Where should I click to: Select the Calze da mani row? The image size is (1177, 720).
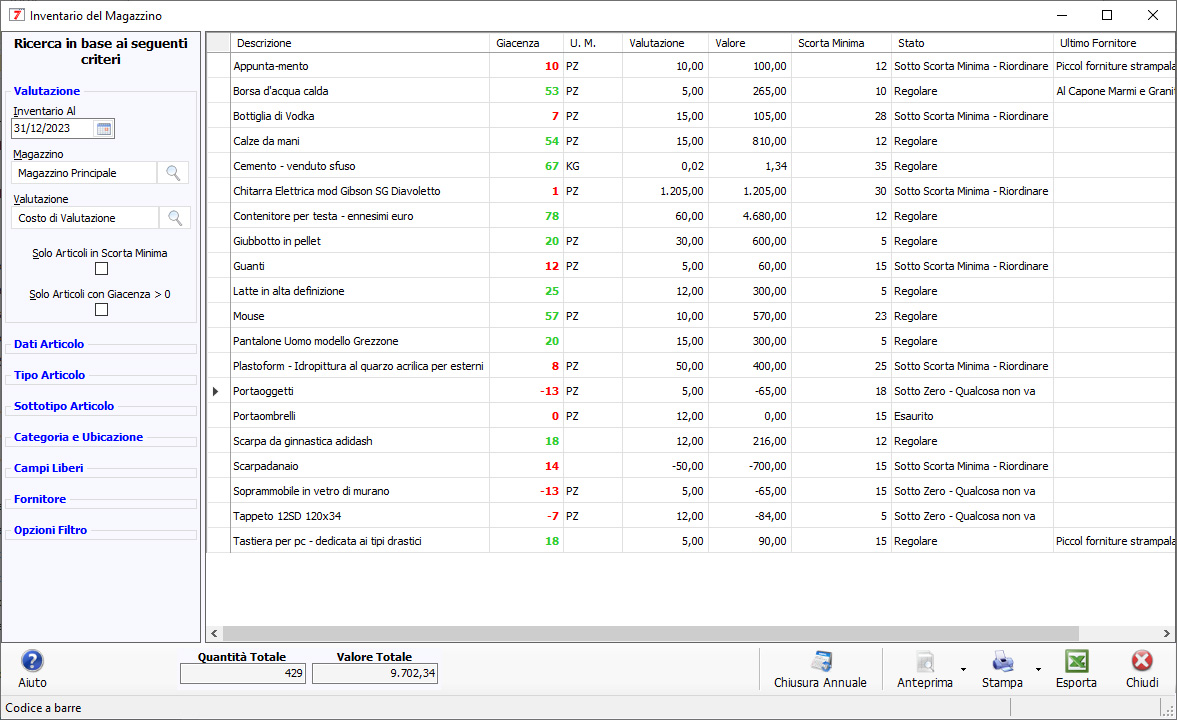691,141
